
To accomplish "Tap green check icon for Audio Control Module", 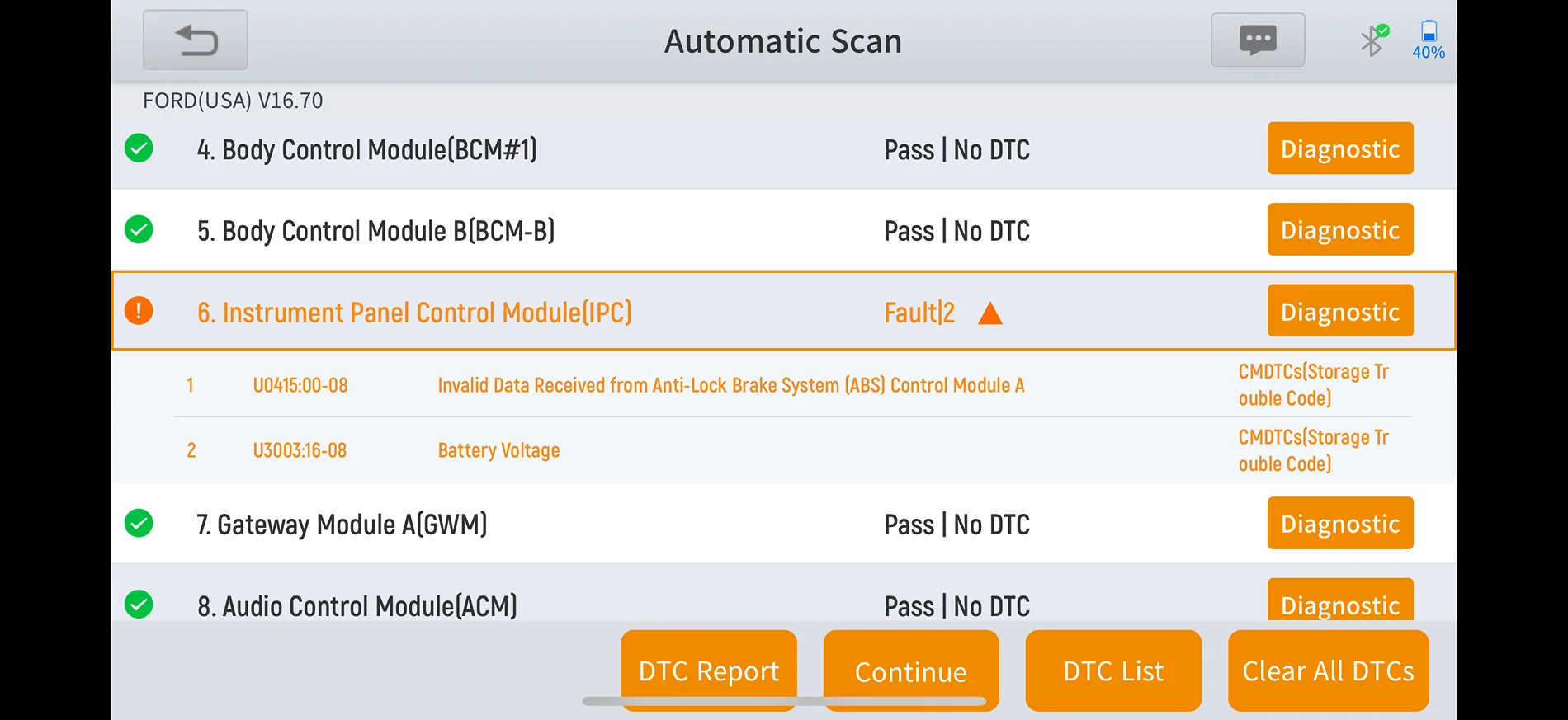I will 139,605.
